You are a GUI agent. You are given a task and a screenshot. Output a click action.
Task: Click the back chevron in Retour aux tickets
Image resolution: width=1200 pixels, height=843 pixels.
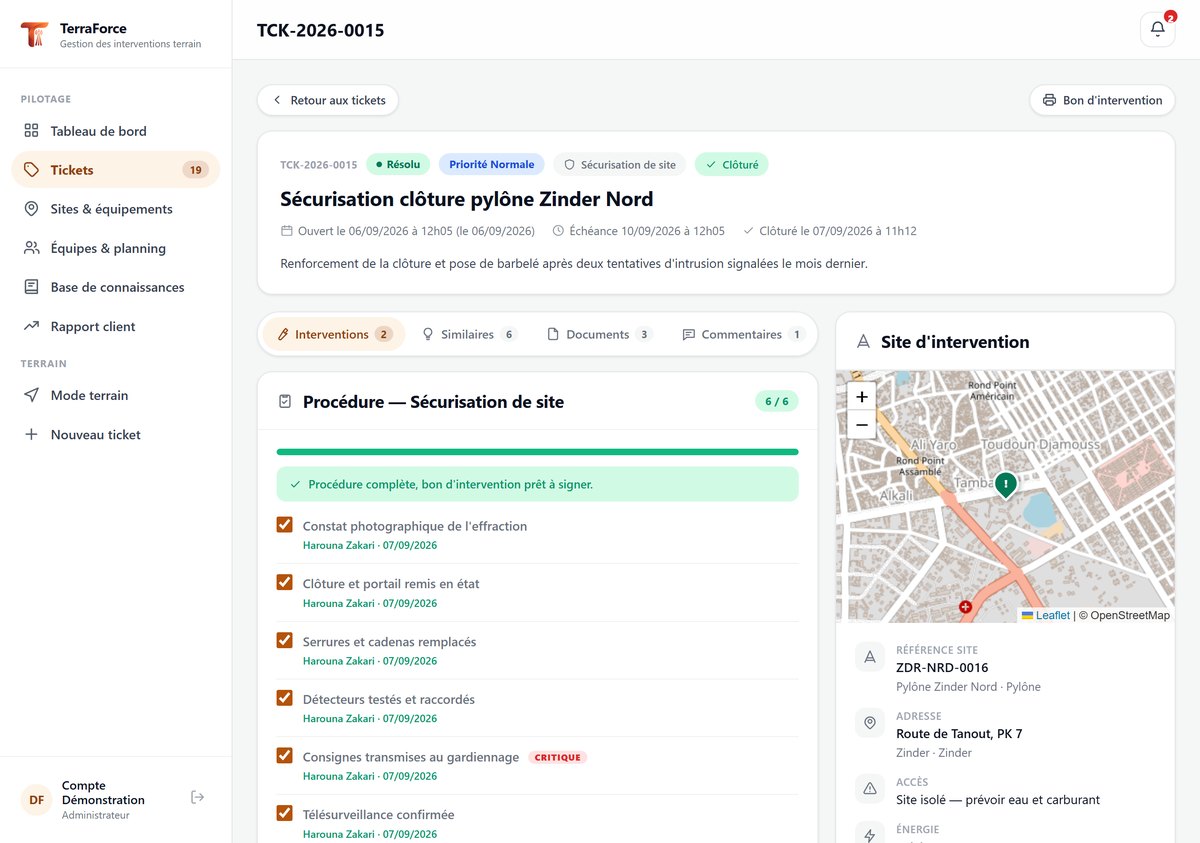277,100
